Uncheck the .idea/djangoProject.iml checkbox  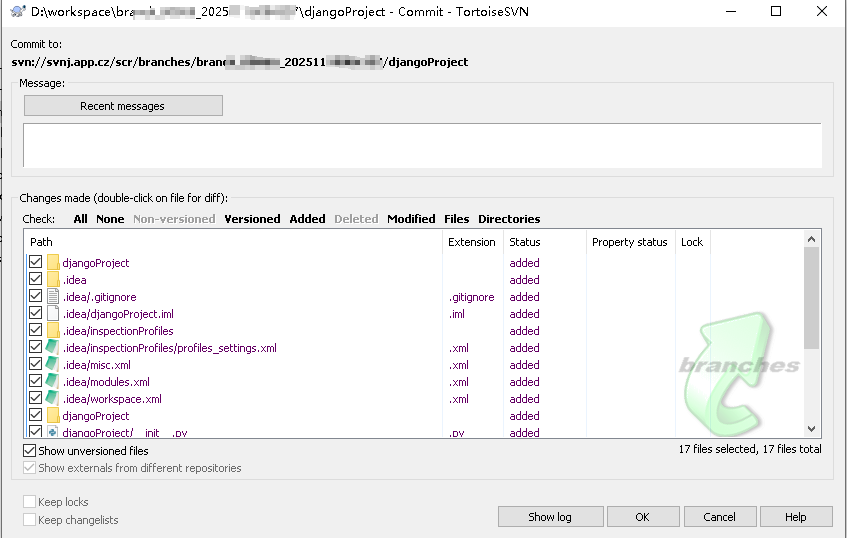pos(36,313)
